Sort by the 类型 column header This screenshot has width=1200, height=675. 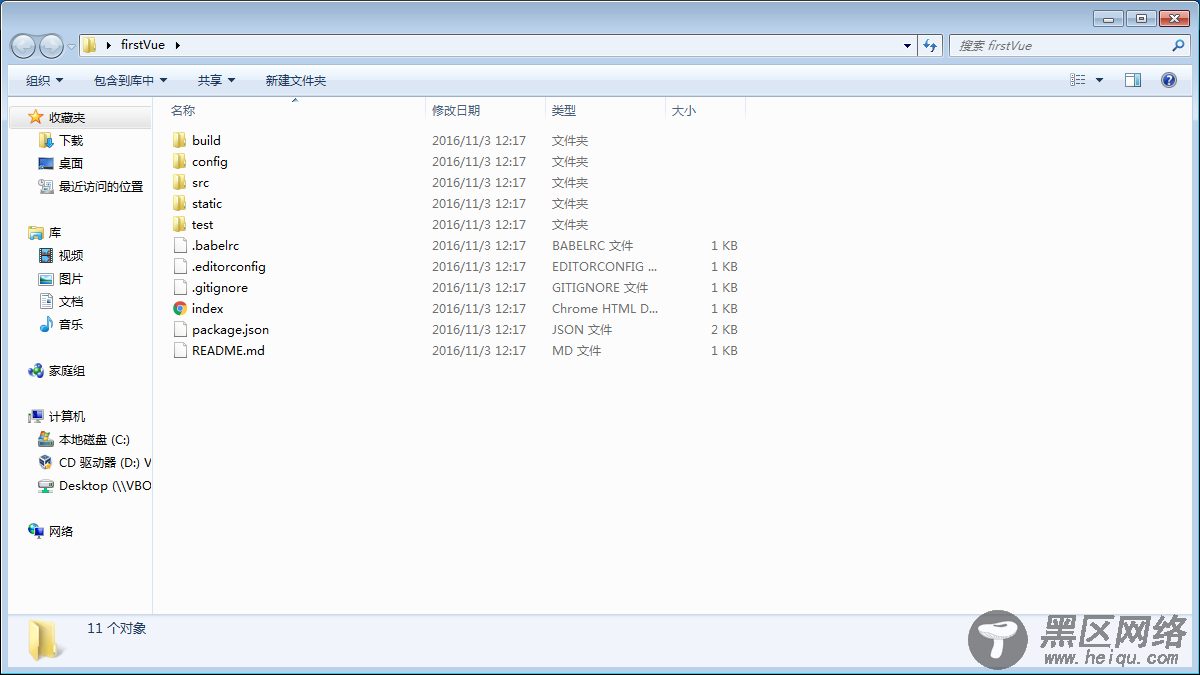point(564,111)
